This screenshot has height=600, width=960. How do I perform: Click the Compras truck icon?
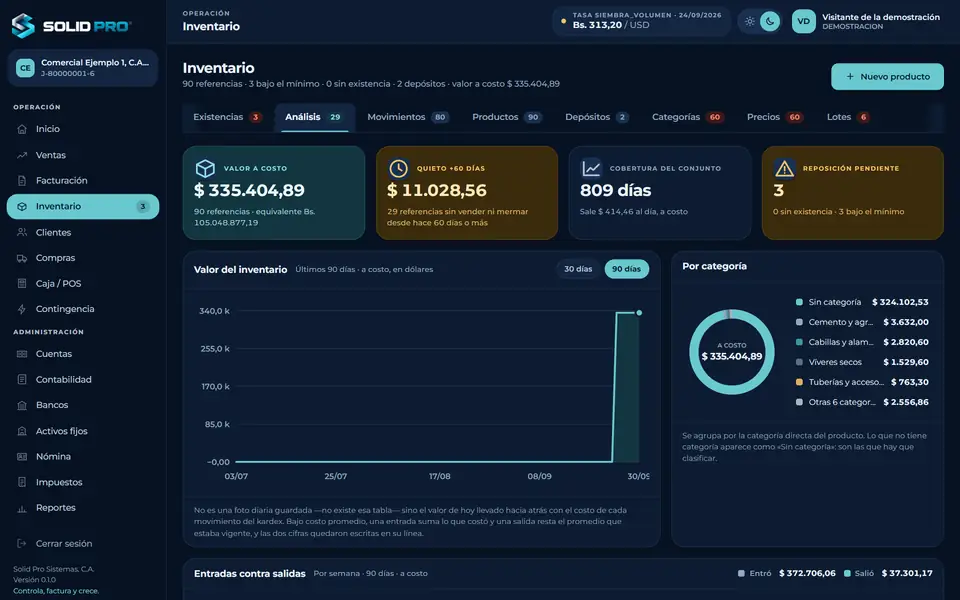pyautogui.click(x=22, y=258)
